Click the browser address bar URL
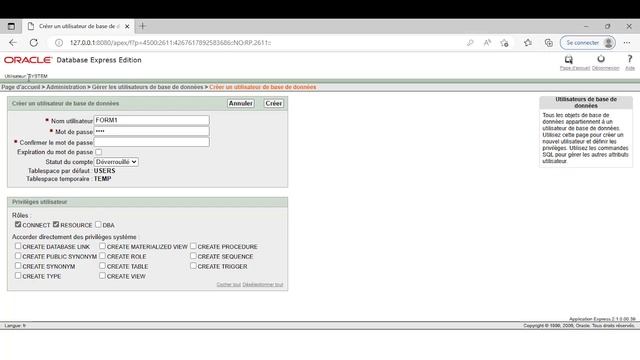Viewport: 640px width, 360px height. click(171, 42)
